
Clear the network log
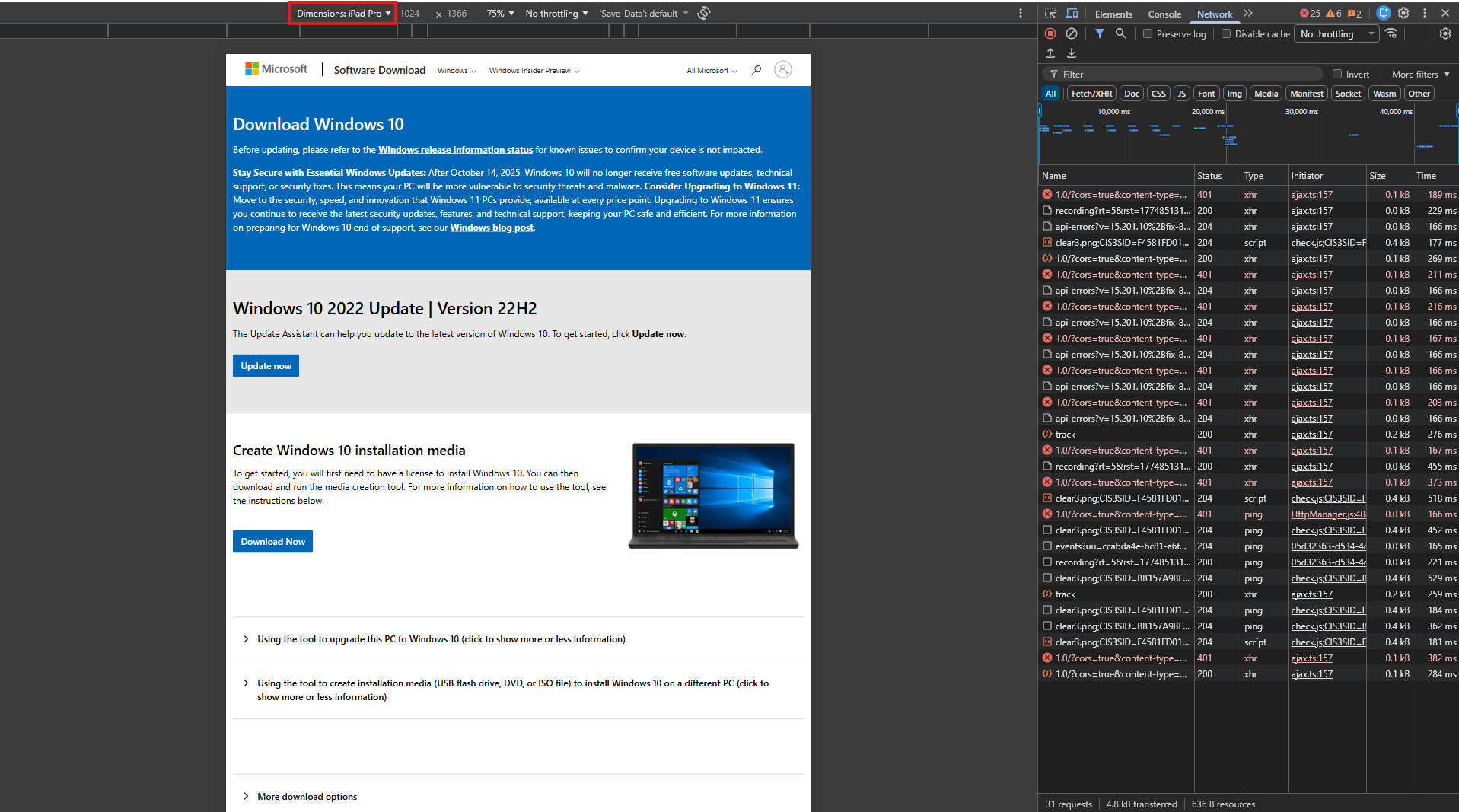1072,33
